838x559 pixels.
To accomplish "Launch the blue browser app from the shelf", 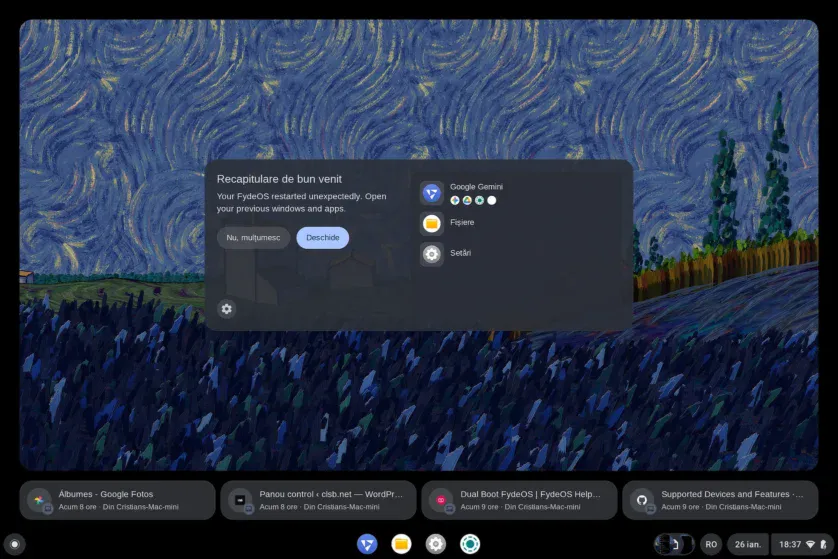I will click(367, 545).
